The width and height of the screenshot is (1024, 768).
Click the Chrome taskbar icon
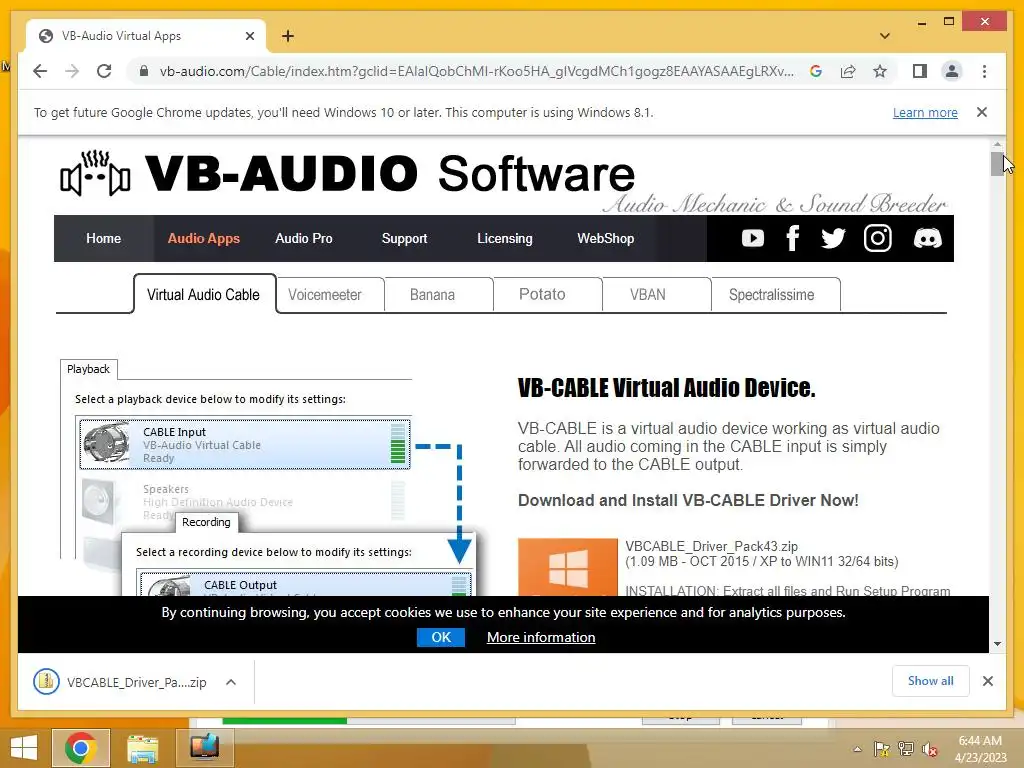coord(81,748)
